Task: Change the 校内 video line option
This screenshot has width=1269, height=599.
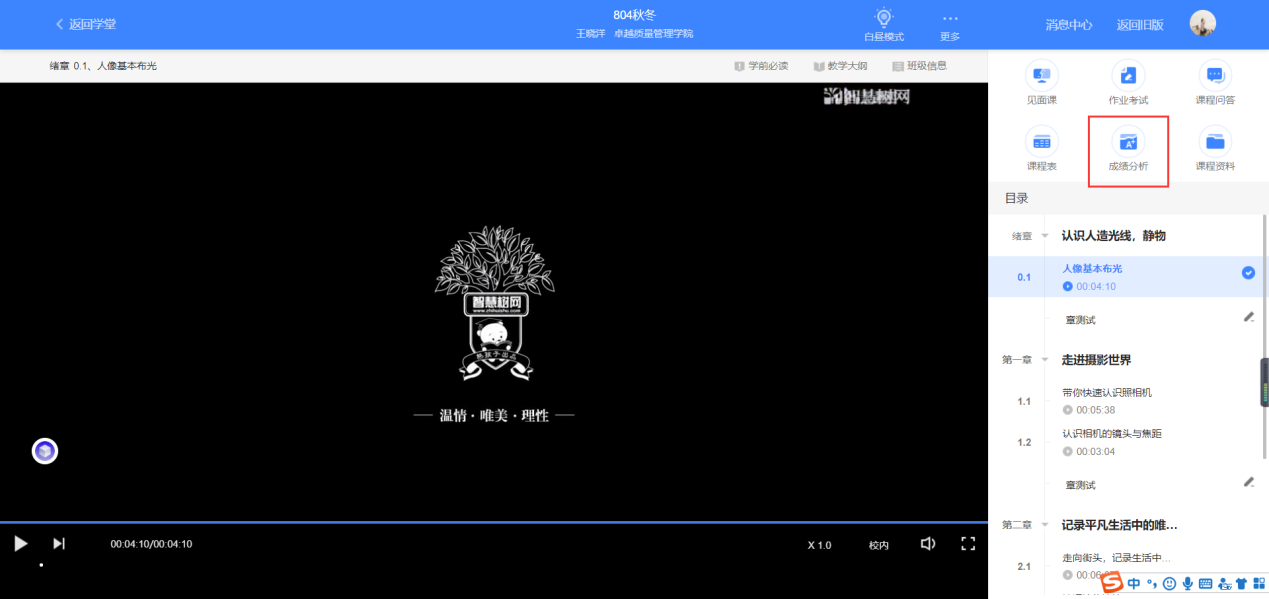Action: pyautogui.click(x=878, y=545)
